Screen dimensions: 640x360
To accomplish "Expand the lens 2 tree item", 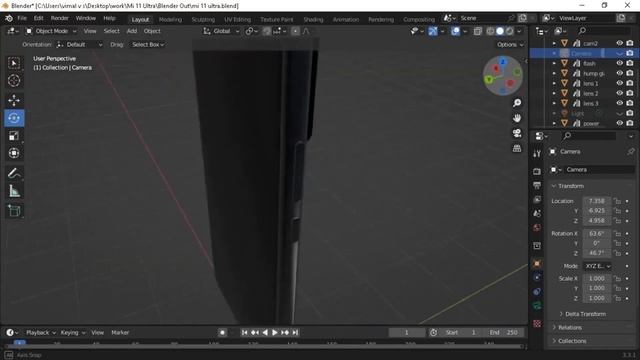I will click(554, 93).
